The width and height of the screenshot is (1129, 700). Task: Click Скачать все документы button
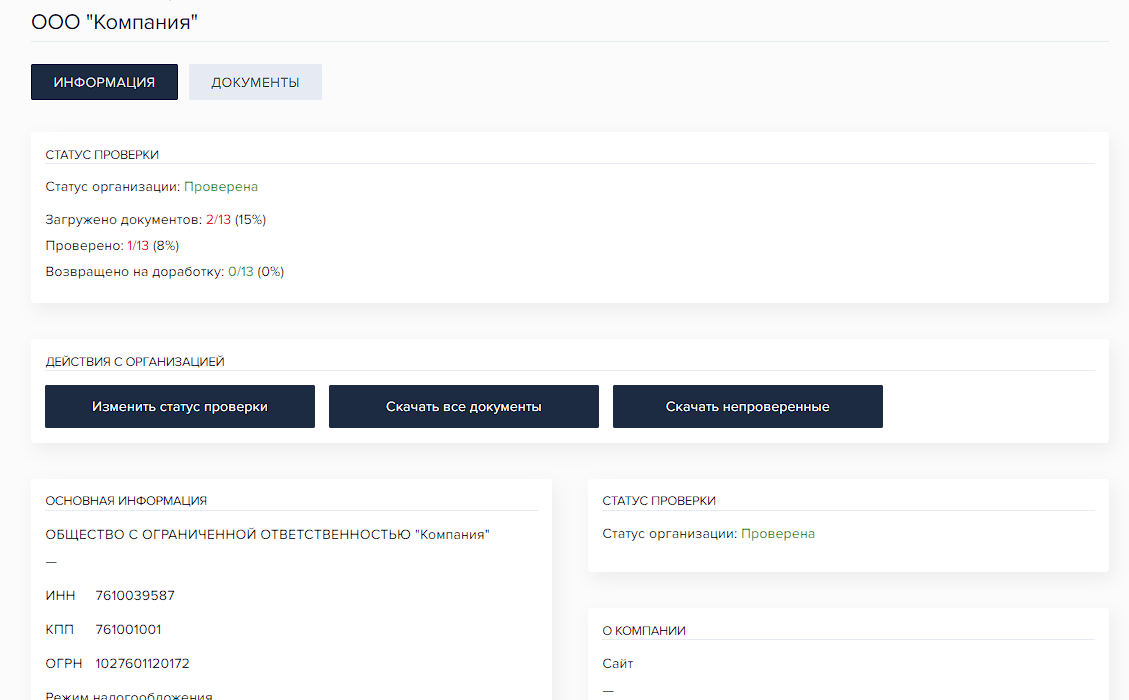pyautogui.click(x=463, y=407)
